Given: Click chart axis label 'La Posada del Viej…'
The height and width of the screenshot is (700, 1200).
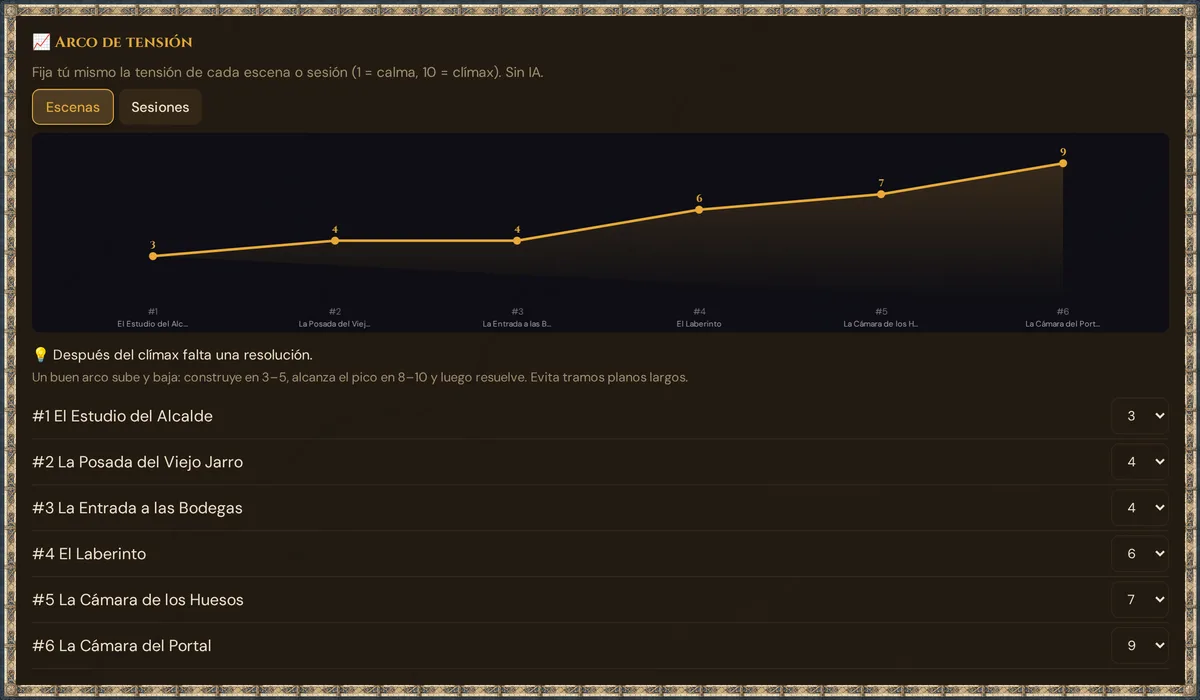Looking at the screenshot, I should (335, 324).
